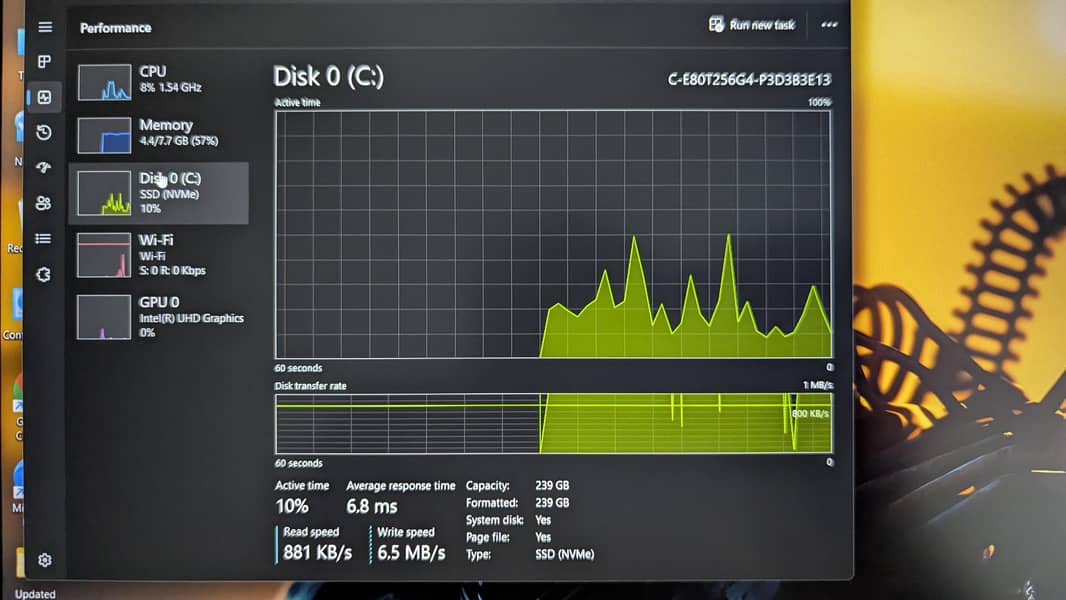Click the 6.5 MB/s write speed value

click(x=411, y=552)
